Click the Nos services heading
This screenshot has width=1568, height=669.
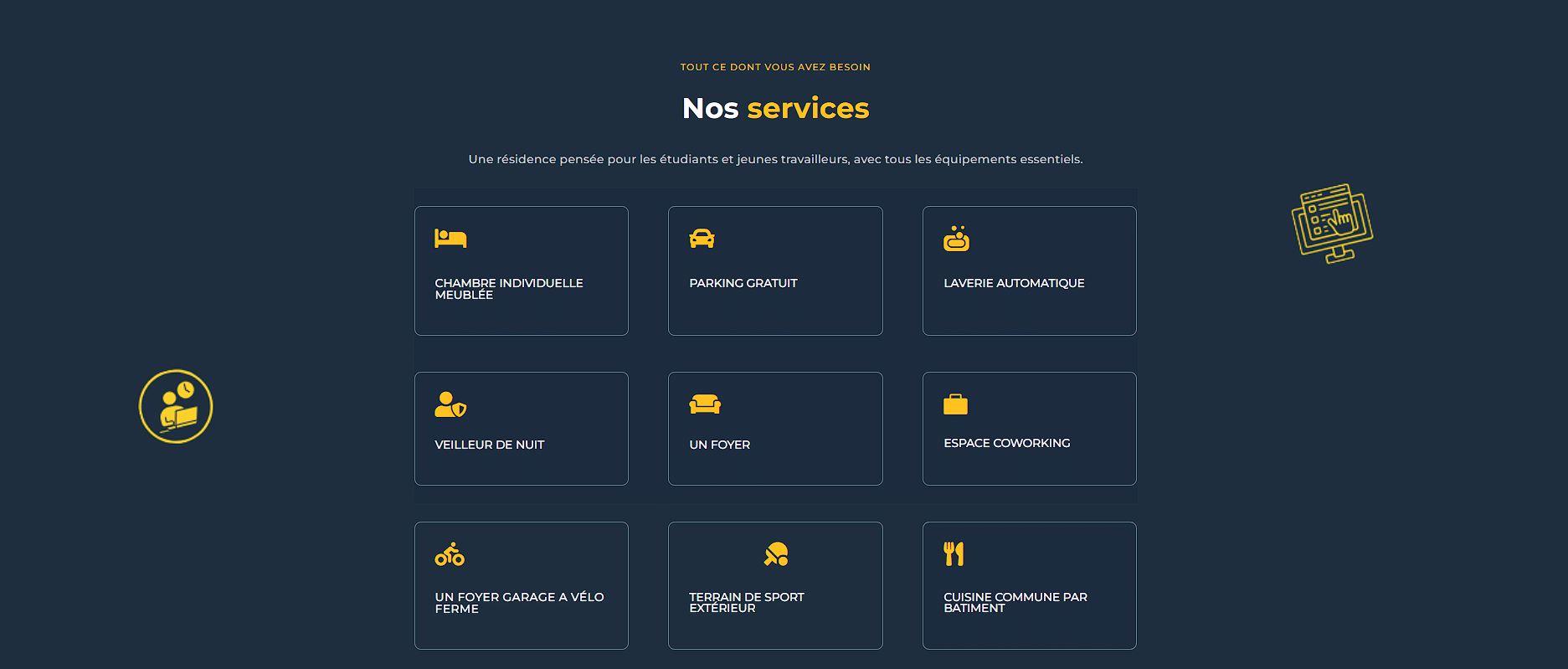coord(775,108)
